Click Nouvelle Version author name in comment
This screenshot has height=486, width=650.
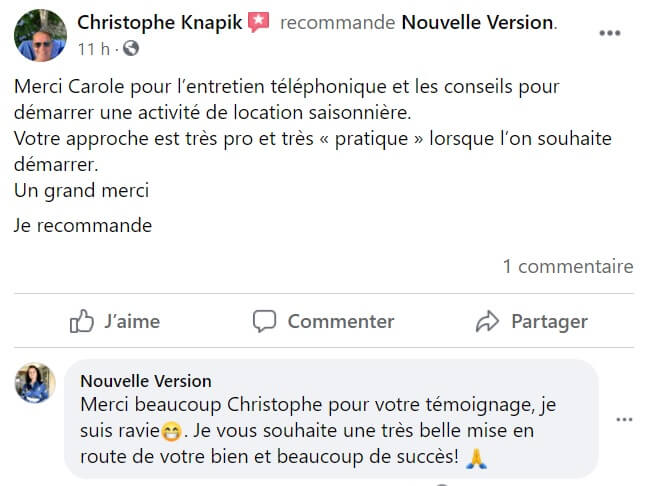click(146, 380)
